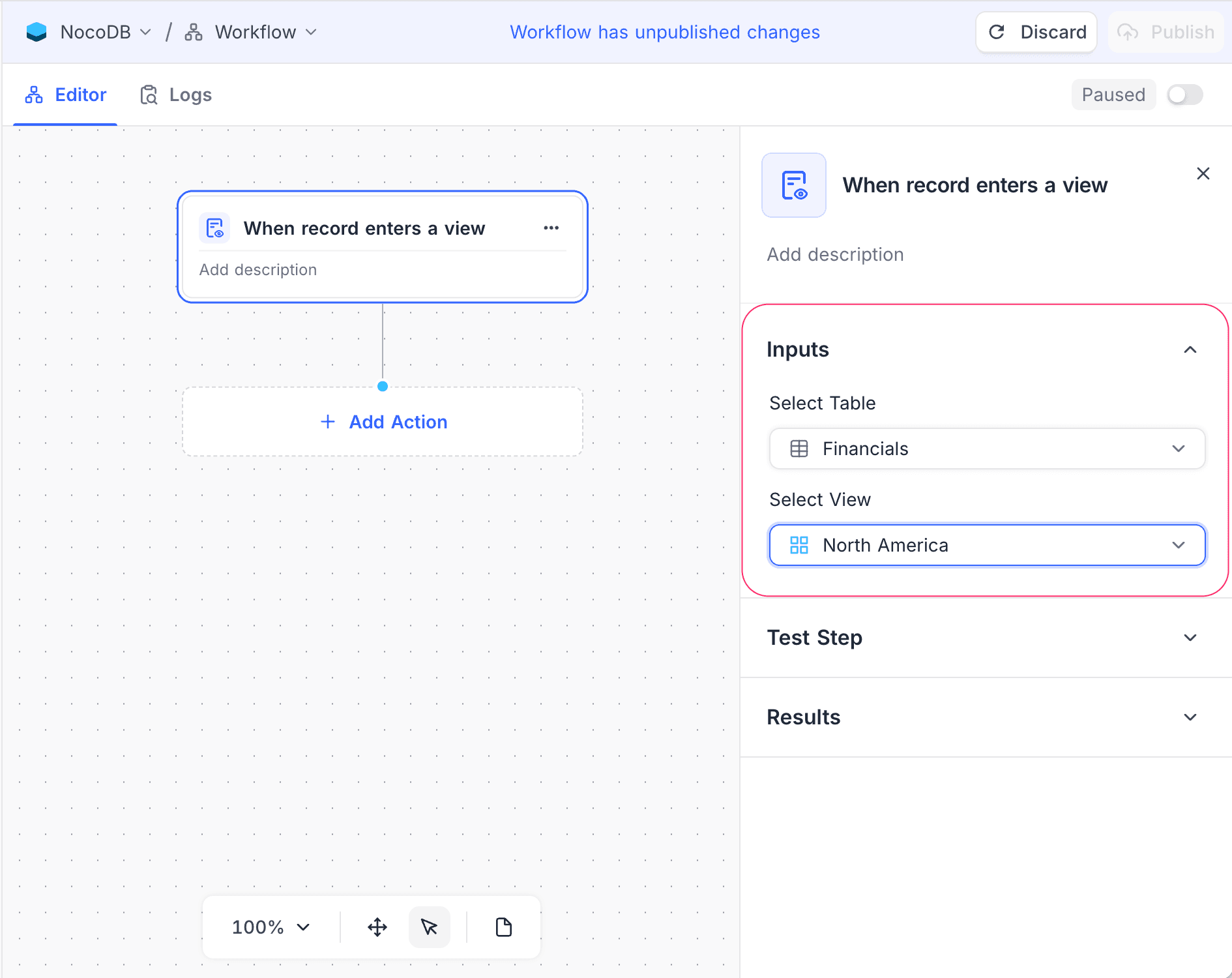Click the workflow branch icon in breadcrumb
1232x978 pixels.
click(192, 31)
